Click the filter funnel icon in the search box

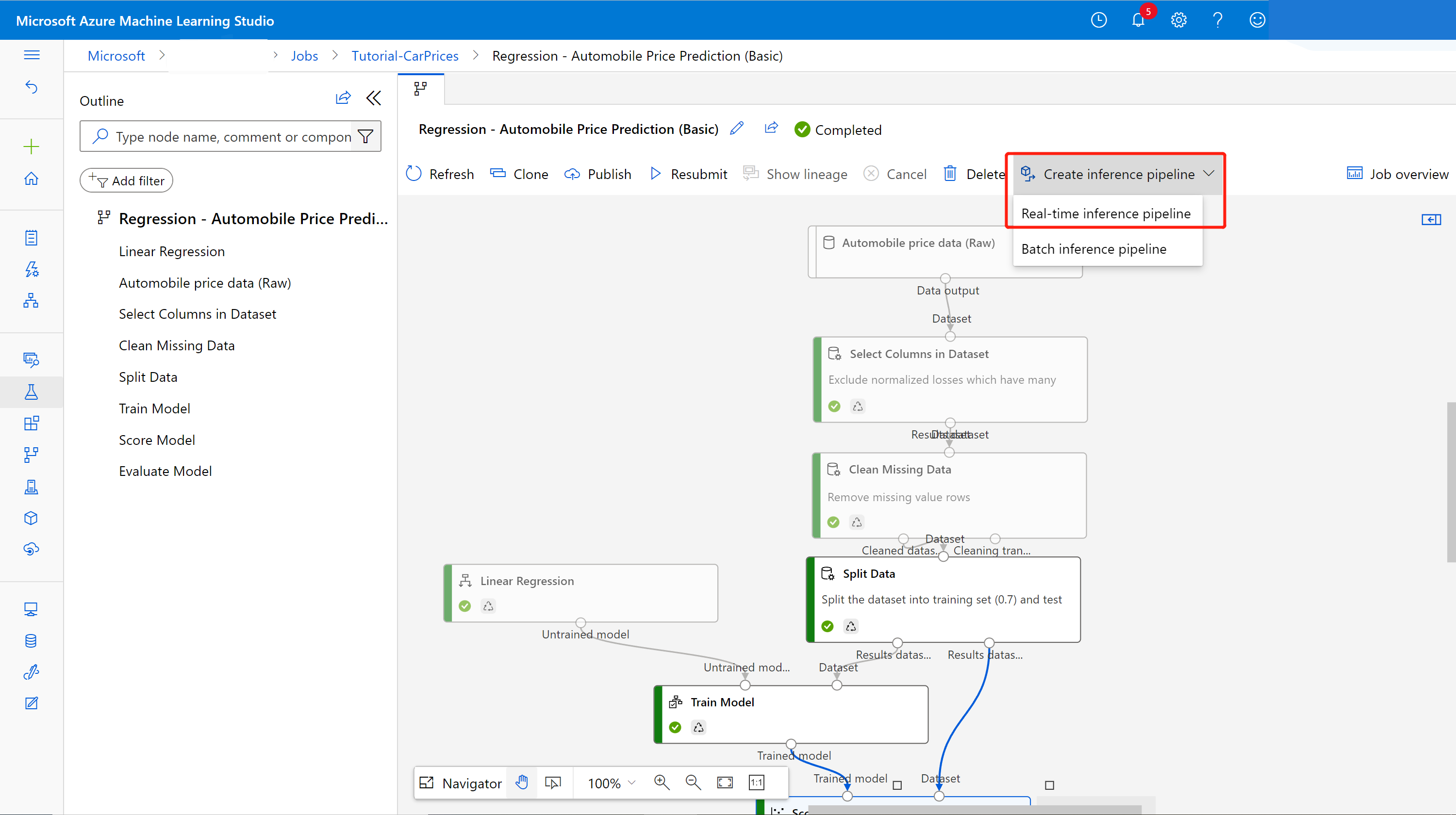[x=365, y=136]
